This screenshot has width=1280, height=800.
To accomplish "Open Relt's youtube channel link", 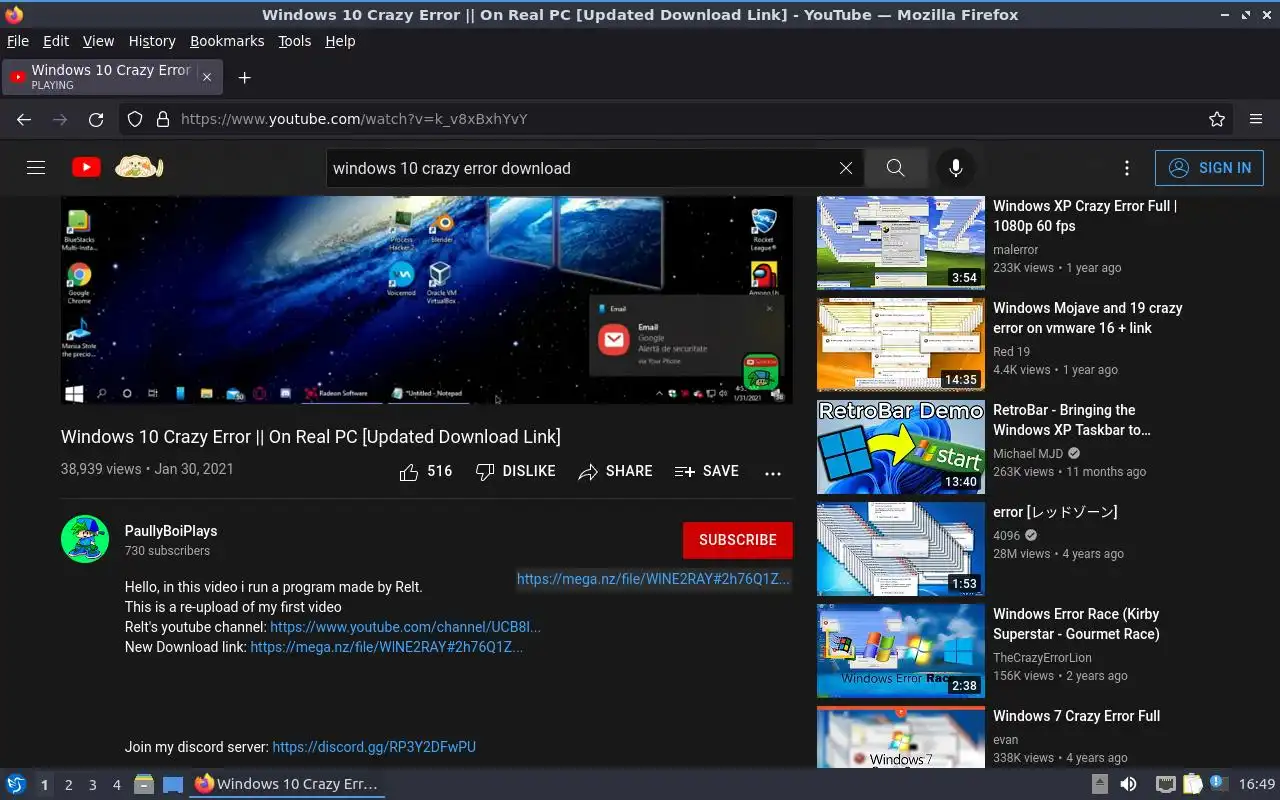I will [405, 627].
